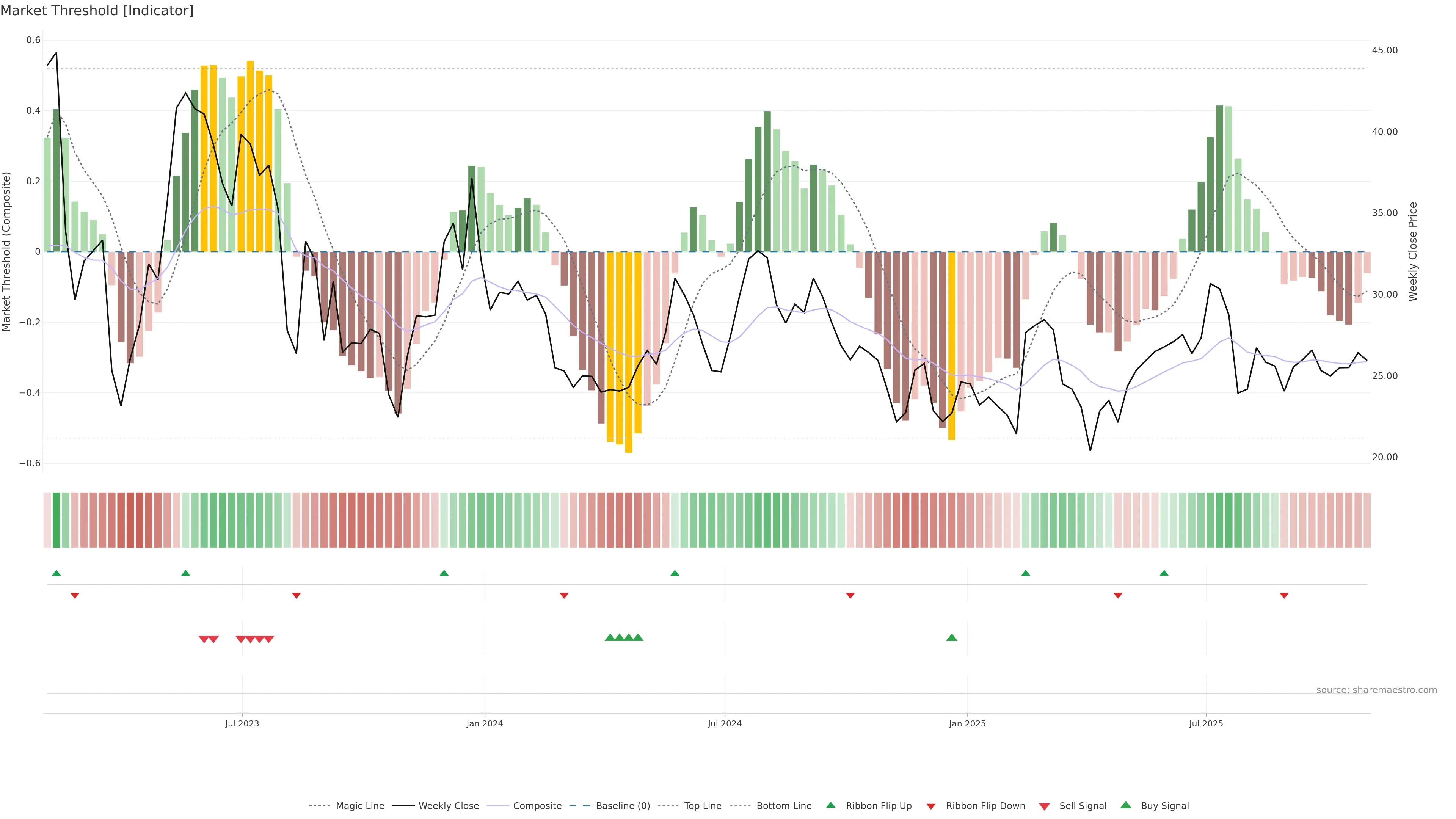Select the lone Buy Signal marker near Jan 2025
The width and height of the screenshot is (1456, 819).
tap(952, 637)
